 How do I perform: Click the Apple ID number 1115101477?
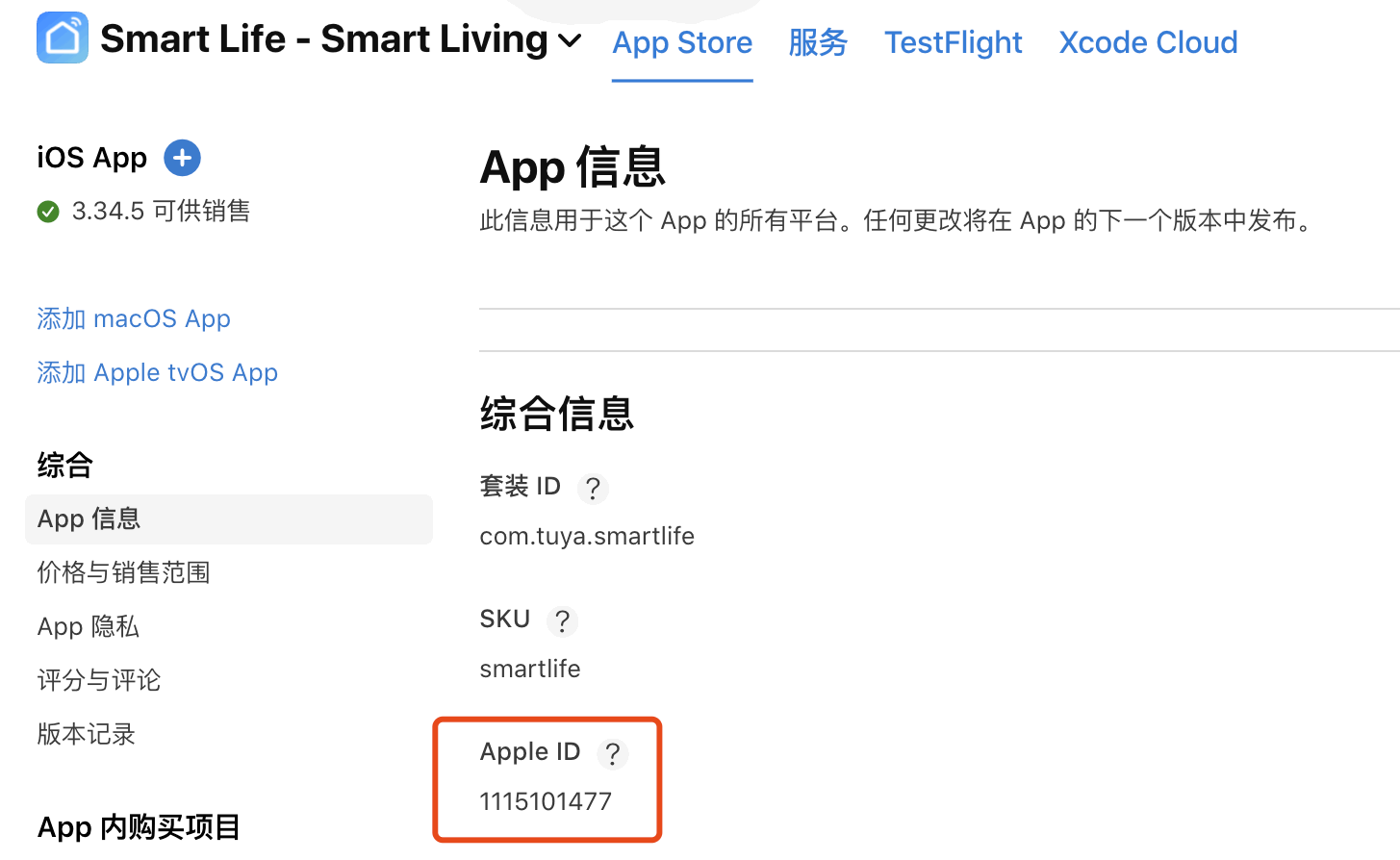(546, 801)
